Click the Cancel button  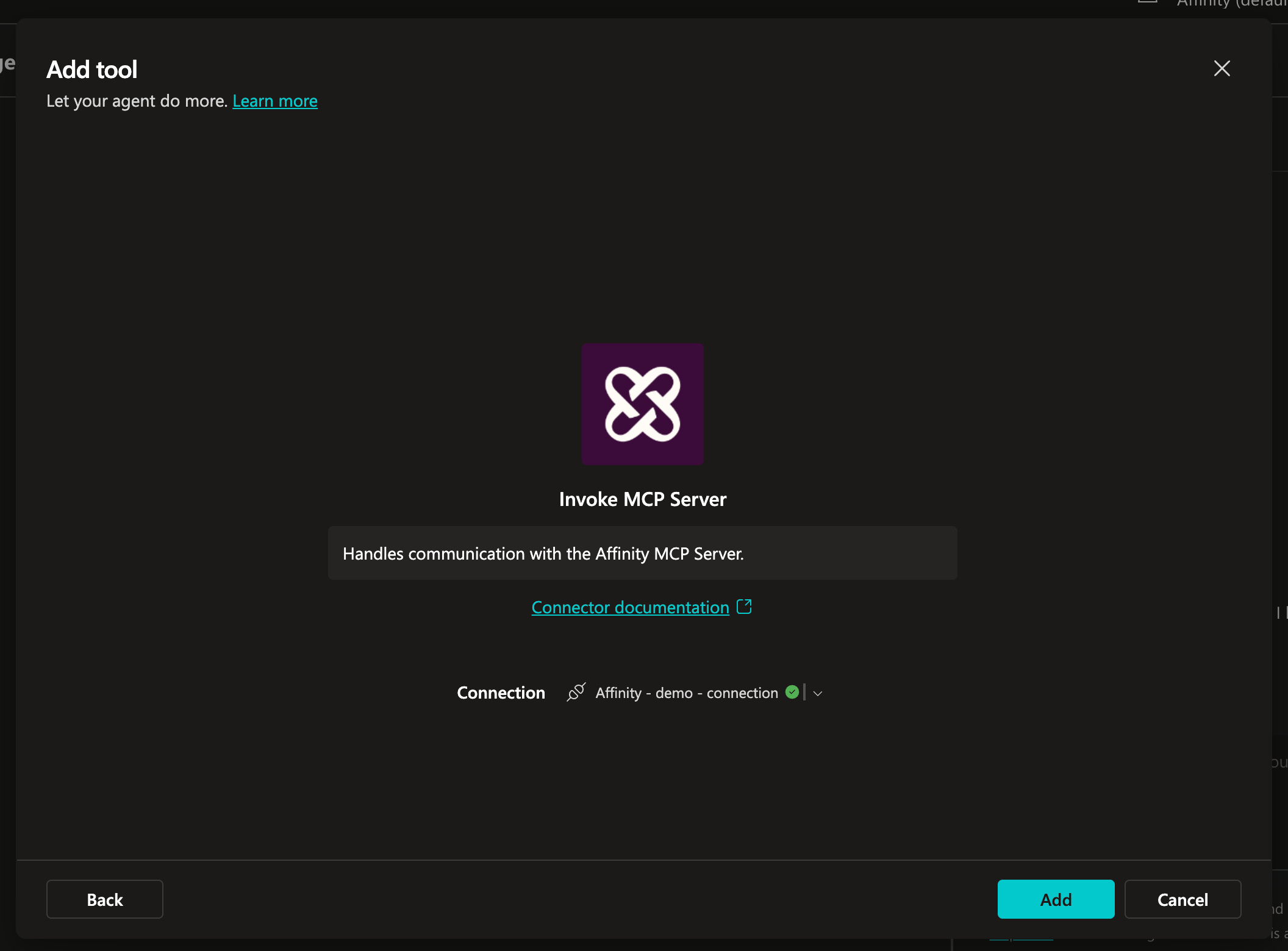[1182, 899]
